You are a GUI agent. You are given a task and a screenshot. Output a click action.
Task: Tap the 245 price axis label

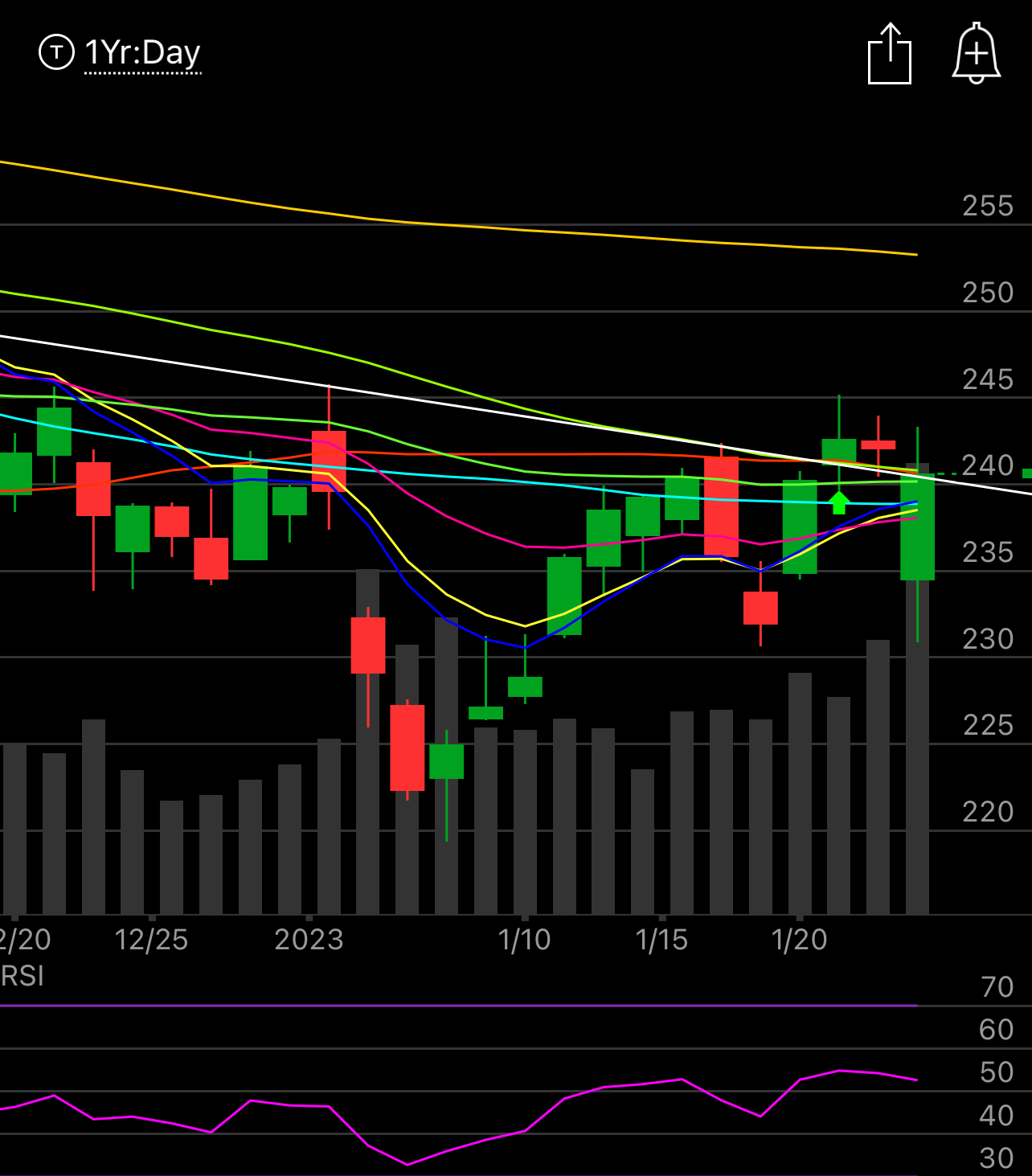click(988, 379)
